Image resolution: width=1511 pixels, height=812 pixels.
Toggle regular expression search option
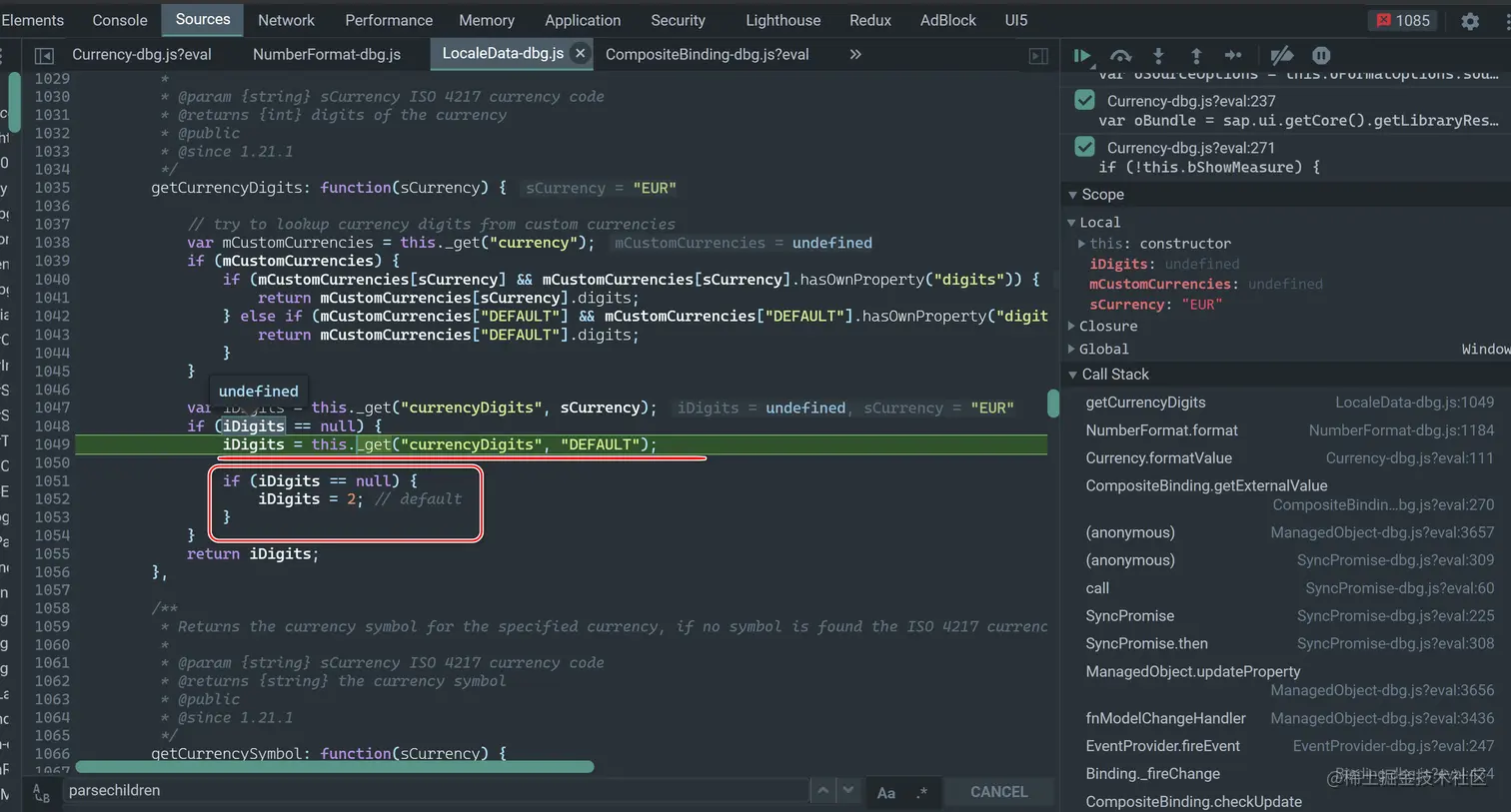tap(921, 792)
